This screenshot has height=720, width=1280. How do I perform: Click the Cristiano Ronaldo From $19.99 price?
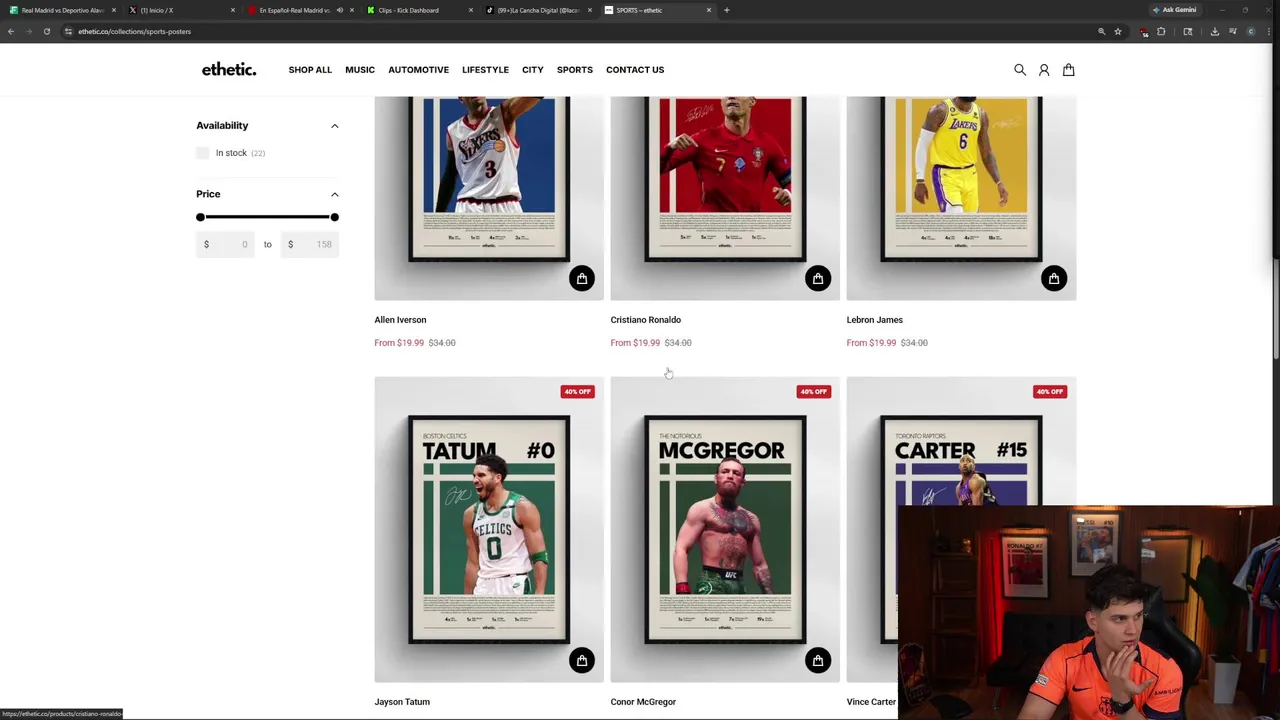click(635, 343)
